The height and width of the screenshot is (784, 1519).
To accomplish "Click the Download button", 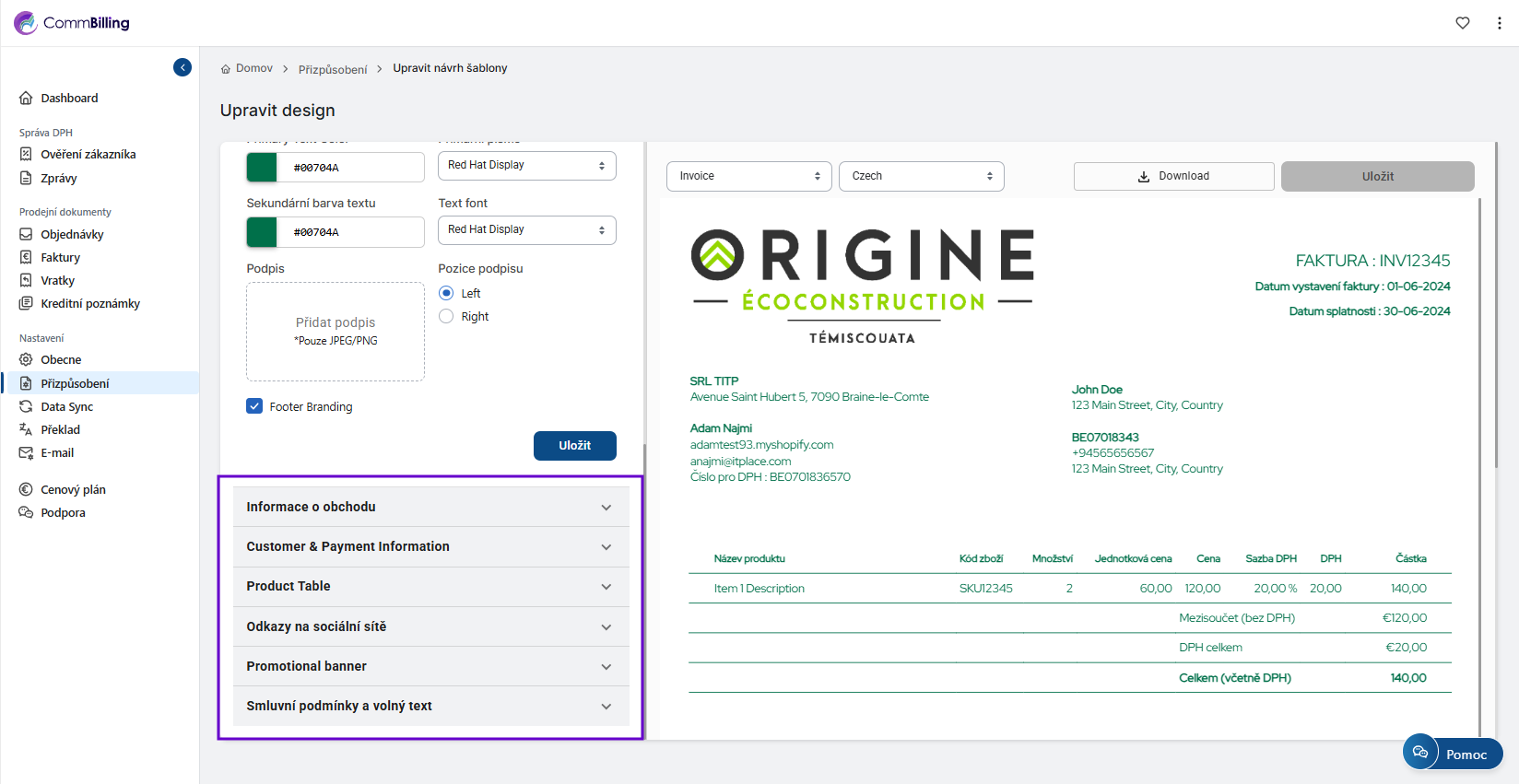I will (x=1173, y=176).
